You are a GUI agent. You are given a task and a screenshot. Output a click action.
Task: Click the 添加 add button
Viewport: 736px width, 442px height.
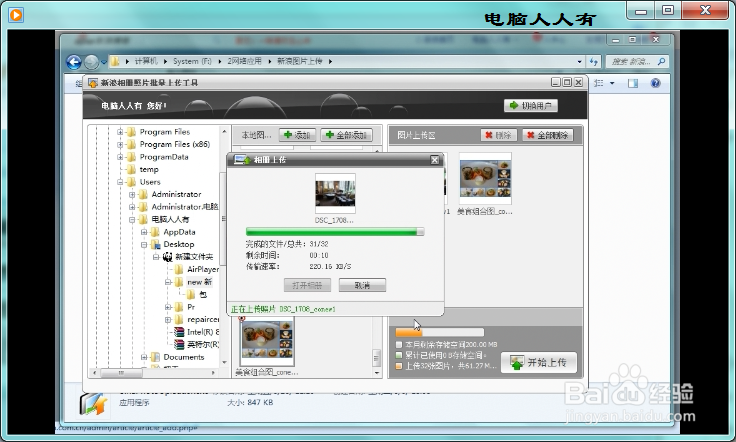297,135
